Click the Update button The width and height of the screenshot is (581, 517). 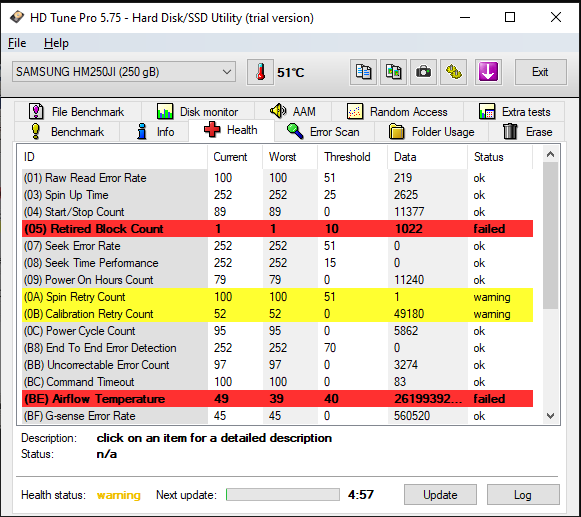pyautogui.click(x=440, y=495)
